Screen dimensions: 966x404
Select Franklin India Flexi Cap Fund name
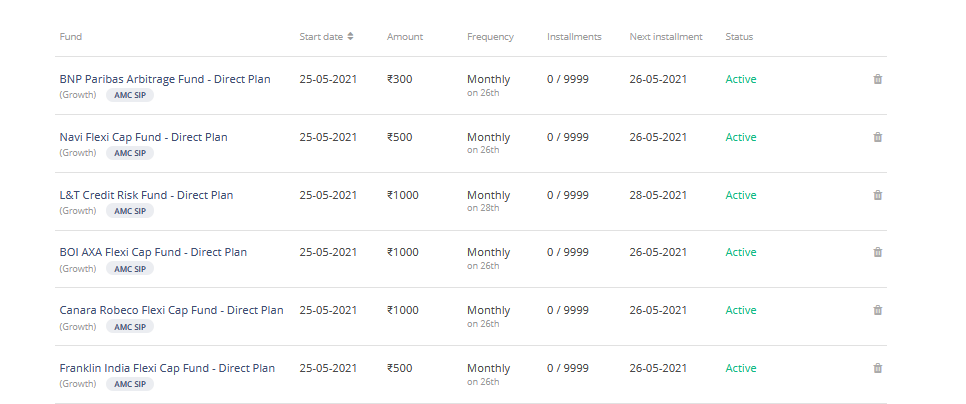coord(167,368)
